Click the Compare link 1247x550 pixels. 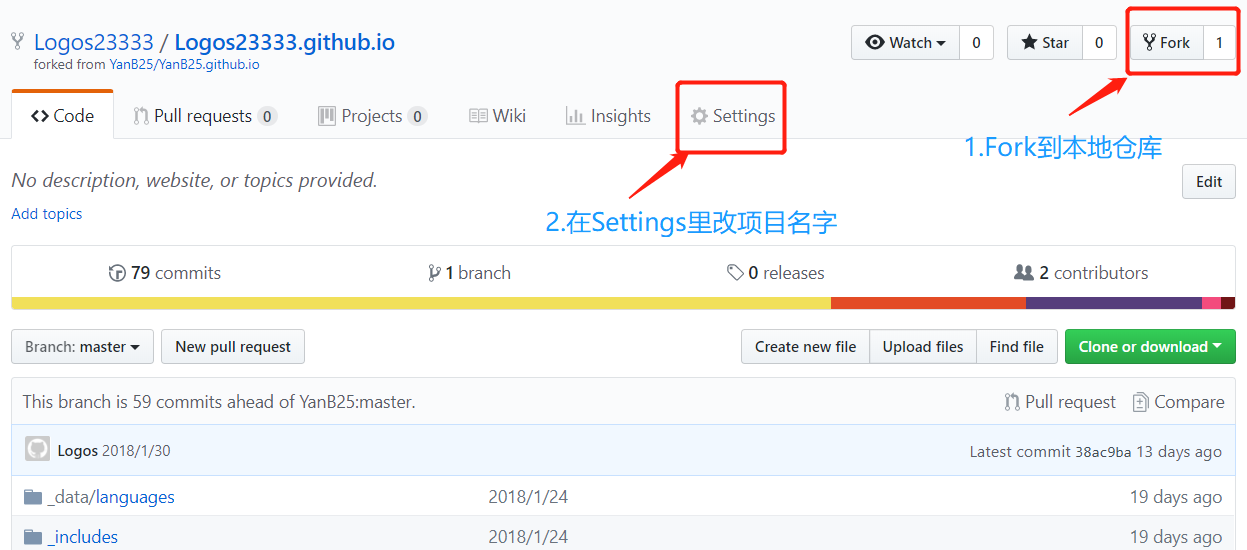click(1178, 402)
